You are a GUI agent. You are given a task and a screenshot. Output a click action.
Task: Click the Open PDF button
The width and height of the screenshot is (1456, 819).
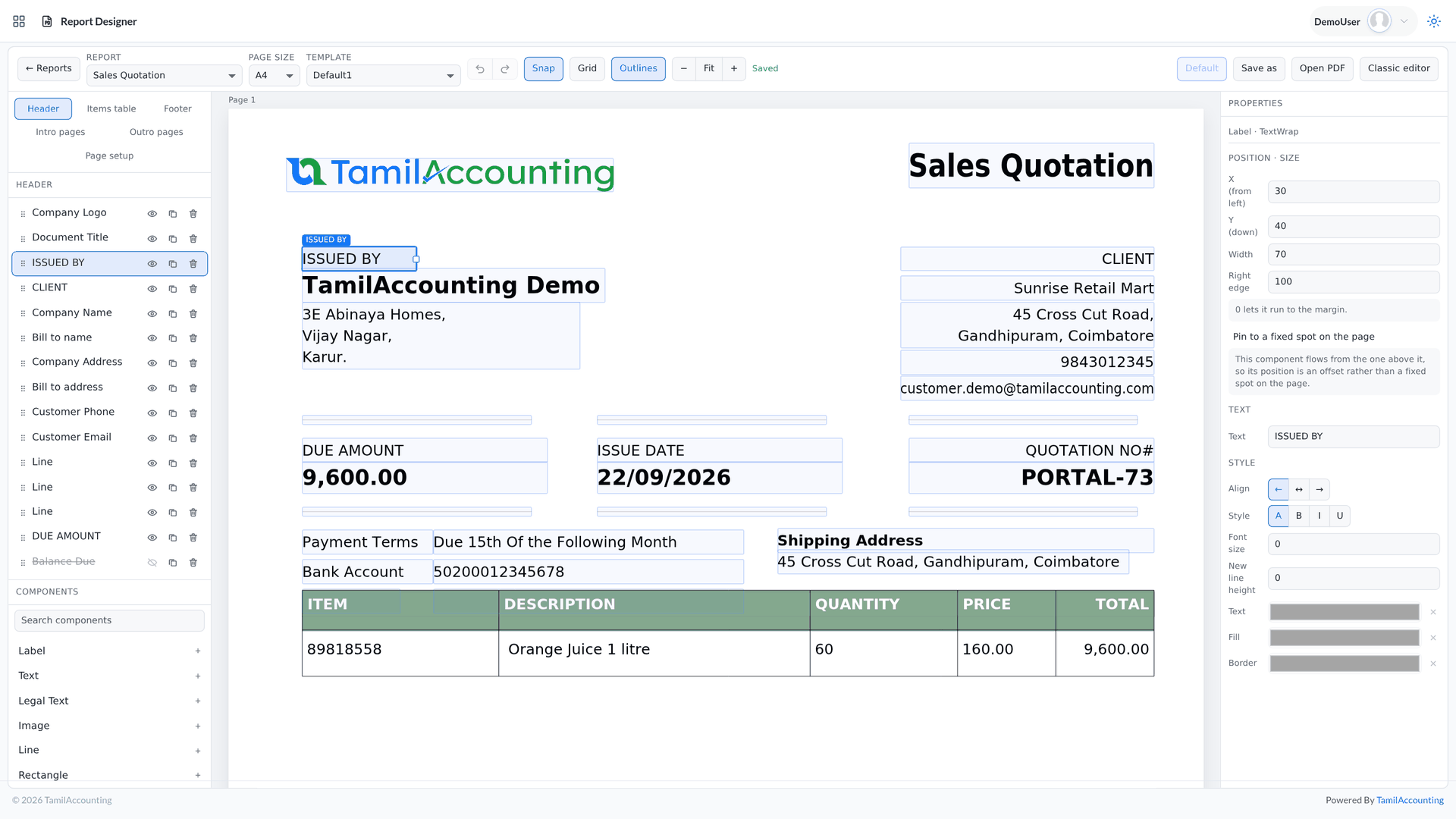coord(1322,69)
